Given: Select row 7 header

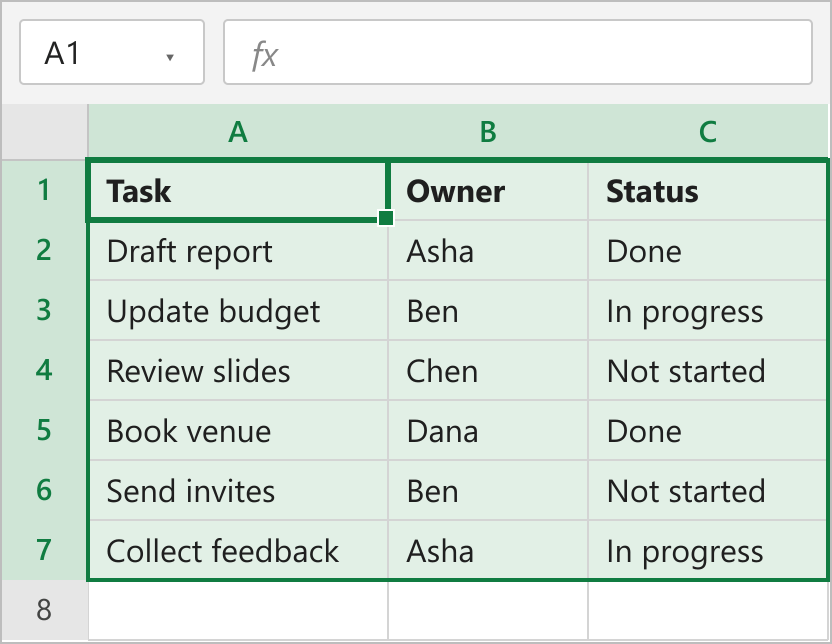Looking at the screenshot, I should 45,550.
